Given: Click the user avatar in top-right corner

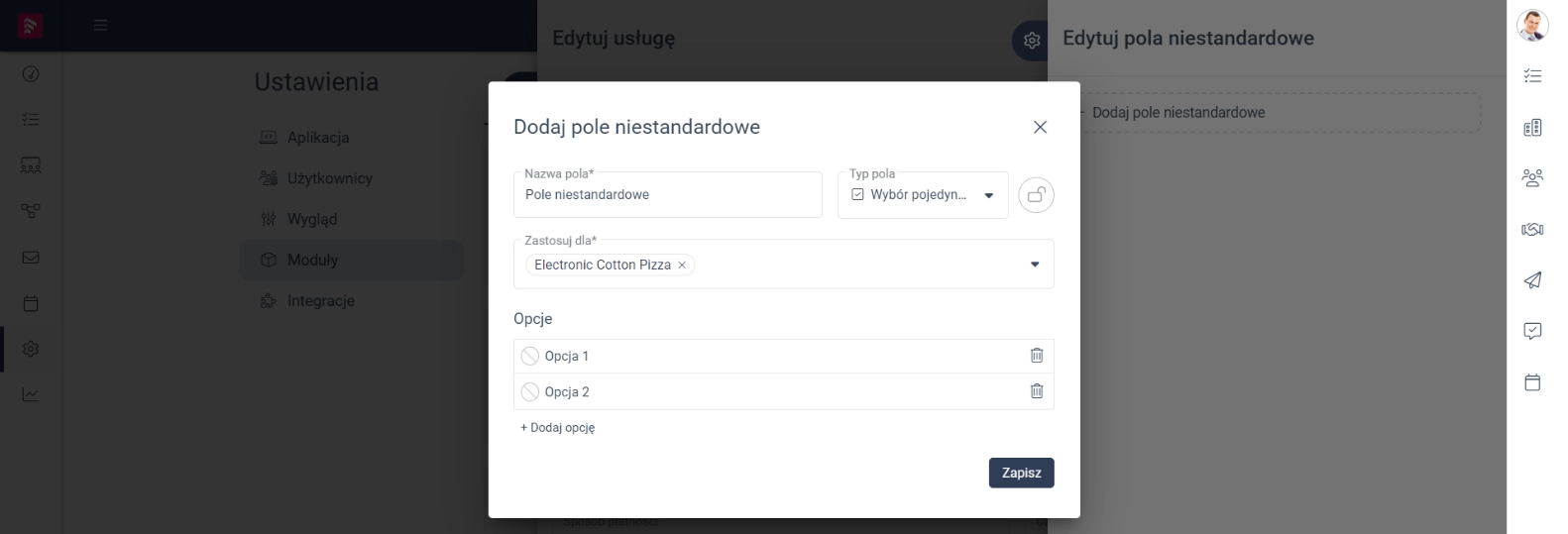Looking at the screenshot, I should 1532,26.
